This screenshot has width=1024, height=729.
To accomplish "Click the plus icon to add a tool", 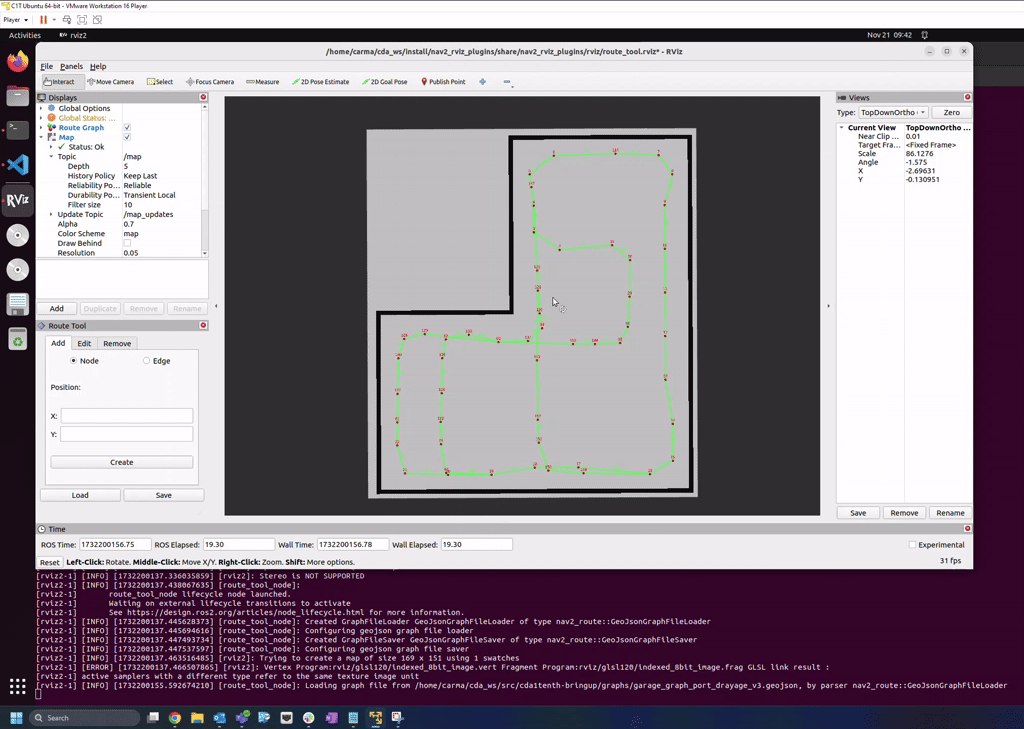I will click(x=483, y=82).
